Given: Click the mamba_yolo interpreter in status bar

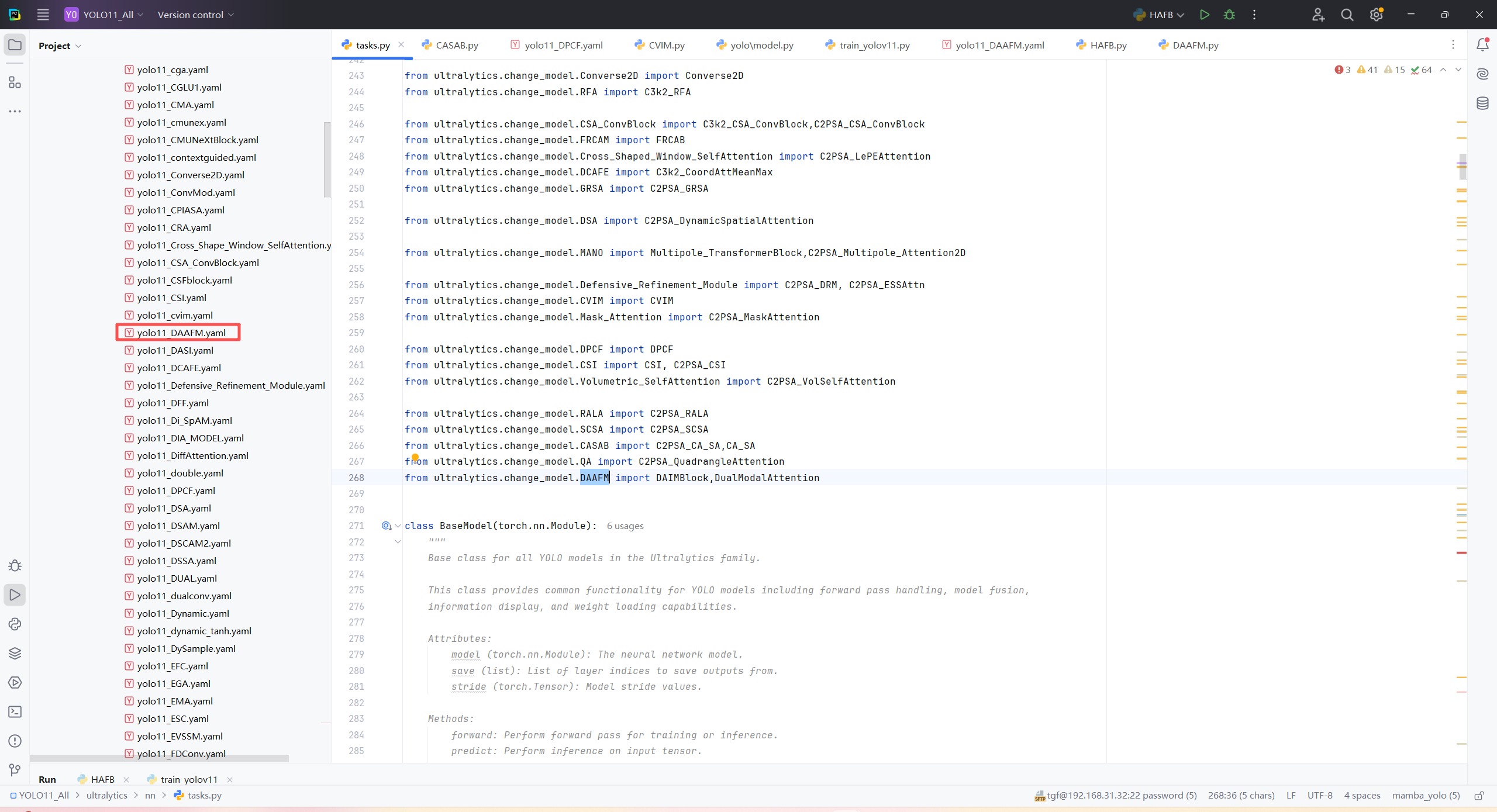Looking at the screenshot, I should [1426, 796].
